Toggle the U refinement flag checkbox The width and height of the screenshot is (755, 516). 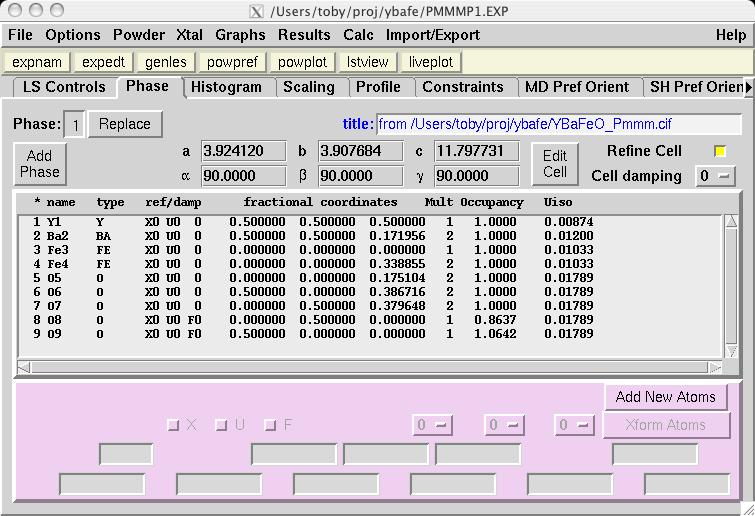[221, 425]
